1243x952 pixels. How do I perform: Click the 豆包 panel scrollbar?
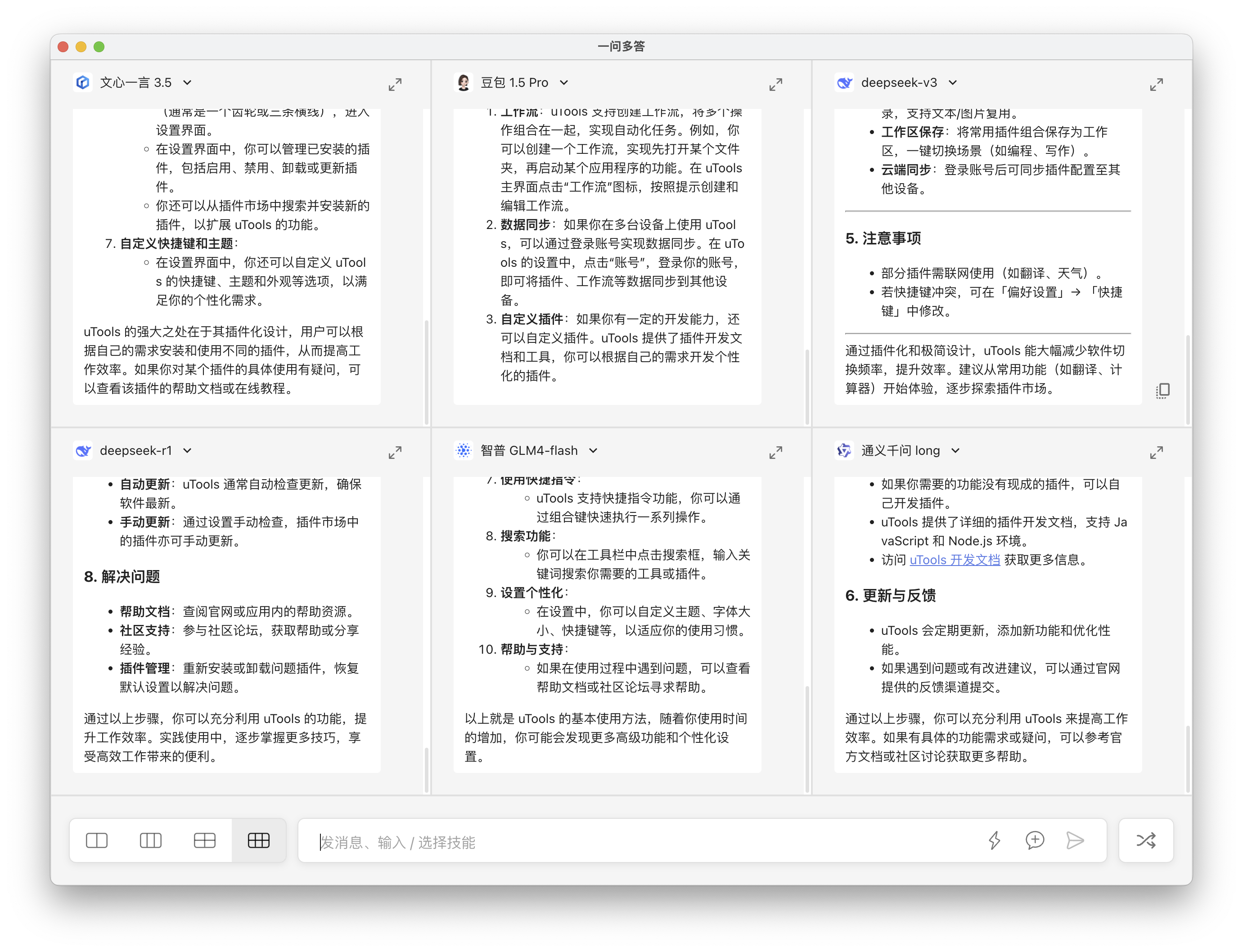pyautogui.click(x=806, y=387)
